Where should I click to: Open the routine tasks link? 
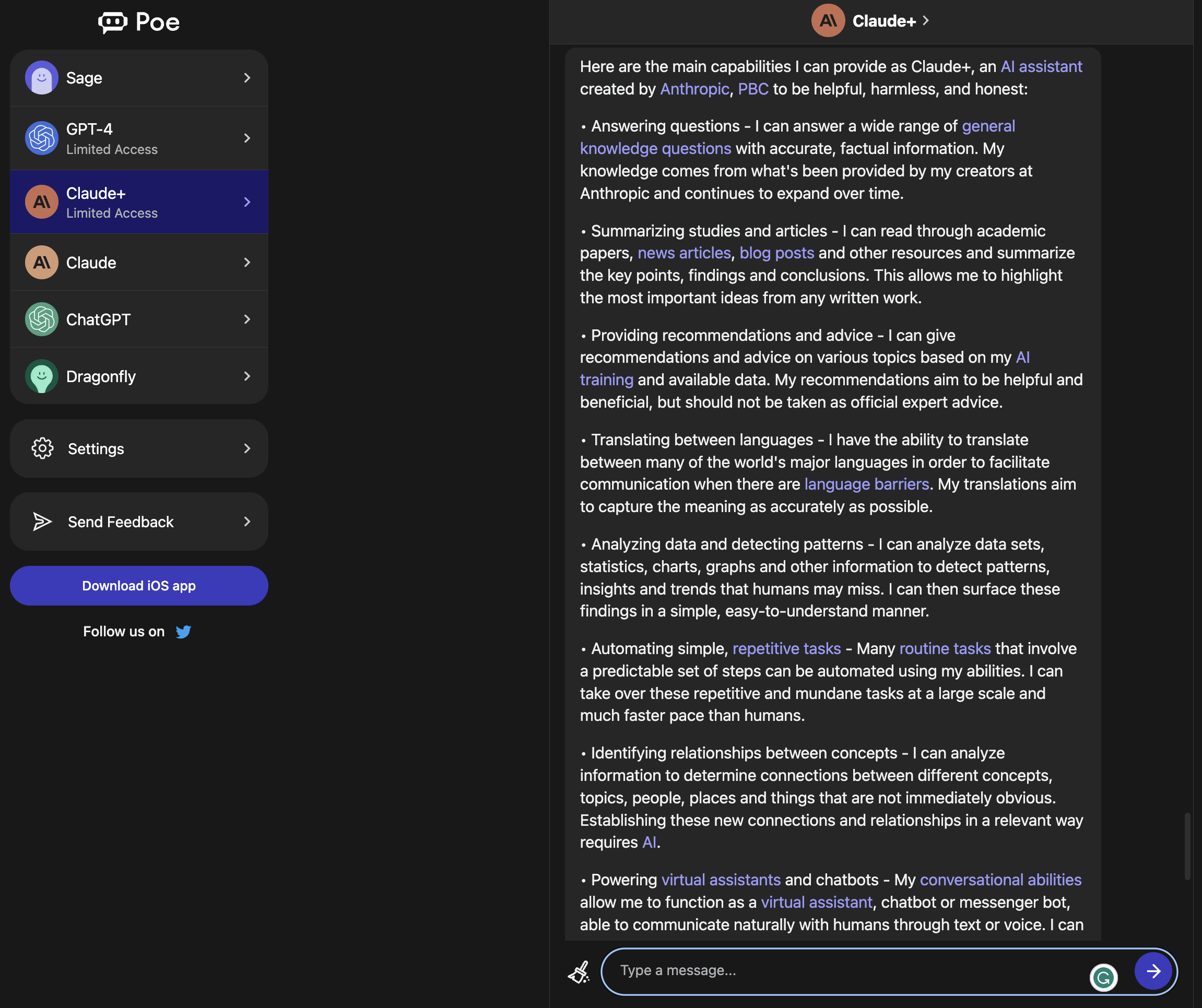[945, 649]
